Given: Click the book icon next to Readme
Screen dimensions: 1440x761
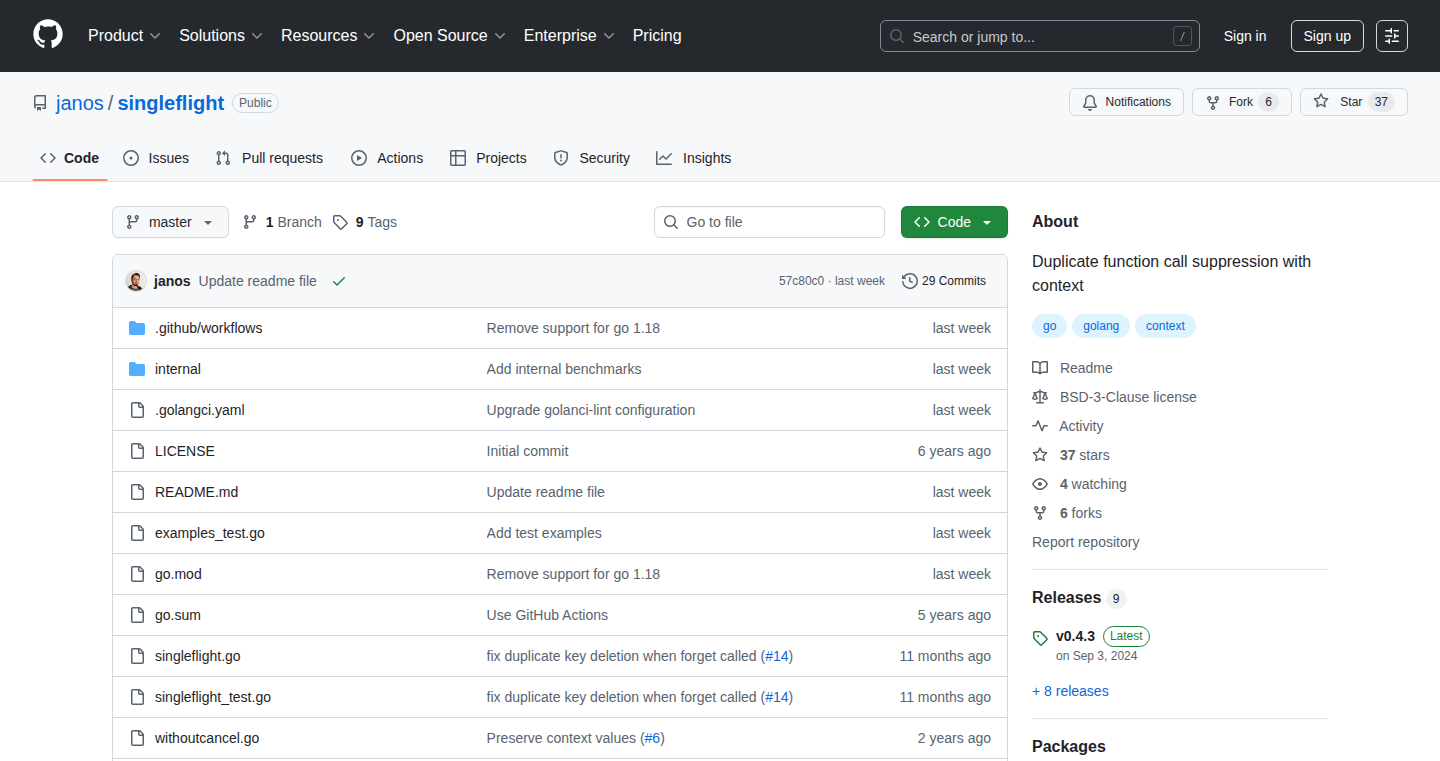Looking at the screenshot, I should [x=1040, y=368].
